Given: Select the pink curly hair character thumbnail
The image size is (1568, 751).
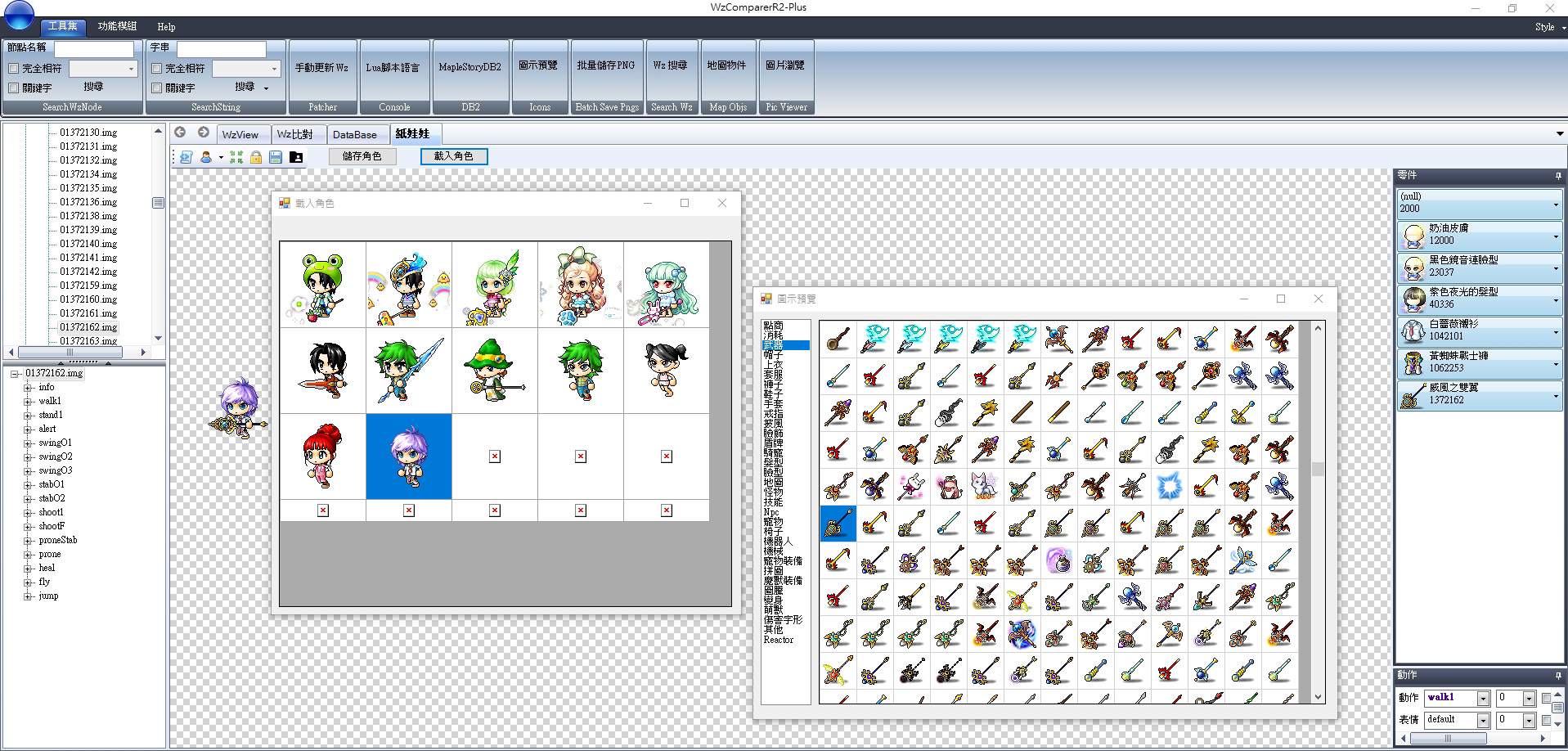Looking at the screenshot, I should coord(581,285).
